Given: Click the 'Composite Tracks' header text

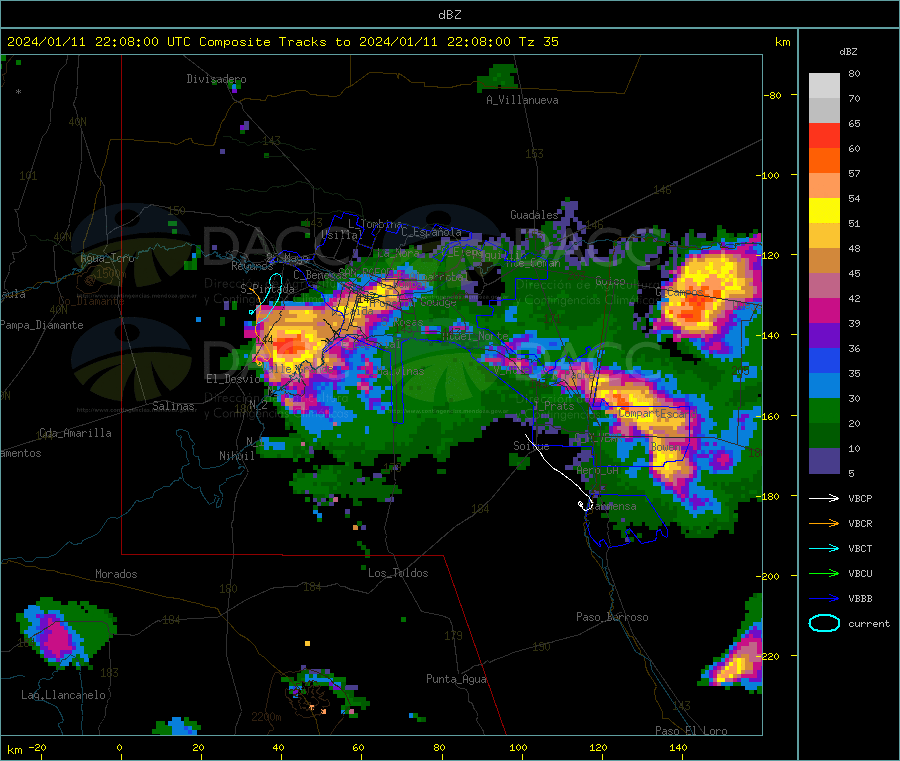Looking at the screenshot, I should pos(262,42).
